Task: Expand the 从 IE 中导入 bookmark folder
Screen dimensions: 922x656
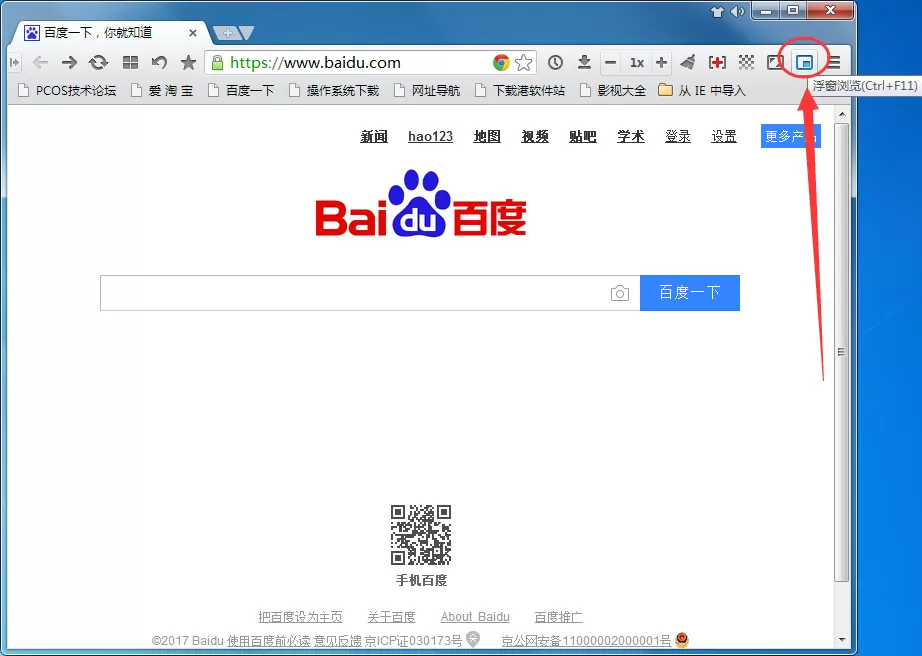Action: 702,91
